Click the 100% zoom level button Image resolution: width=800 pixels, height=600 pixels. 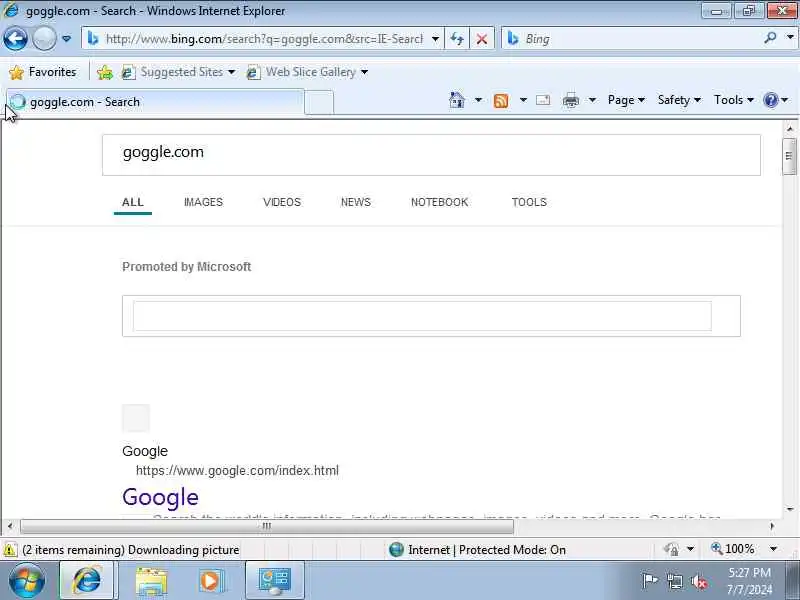pos(733,549)
